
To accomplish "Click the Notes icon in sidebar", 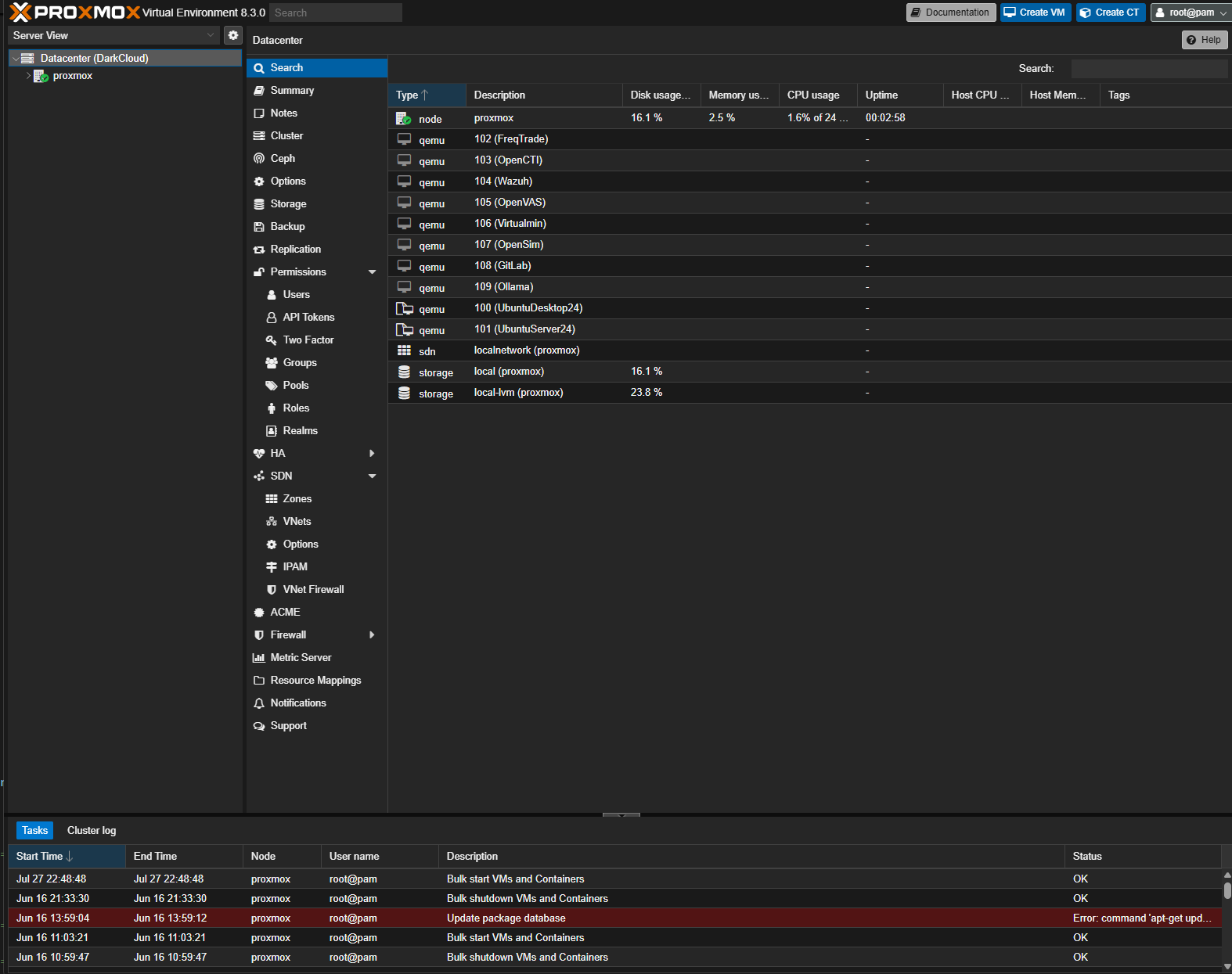I will [259, 113].
